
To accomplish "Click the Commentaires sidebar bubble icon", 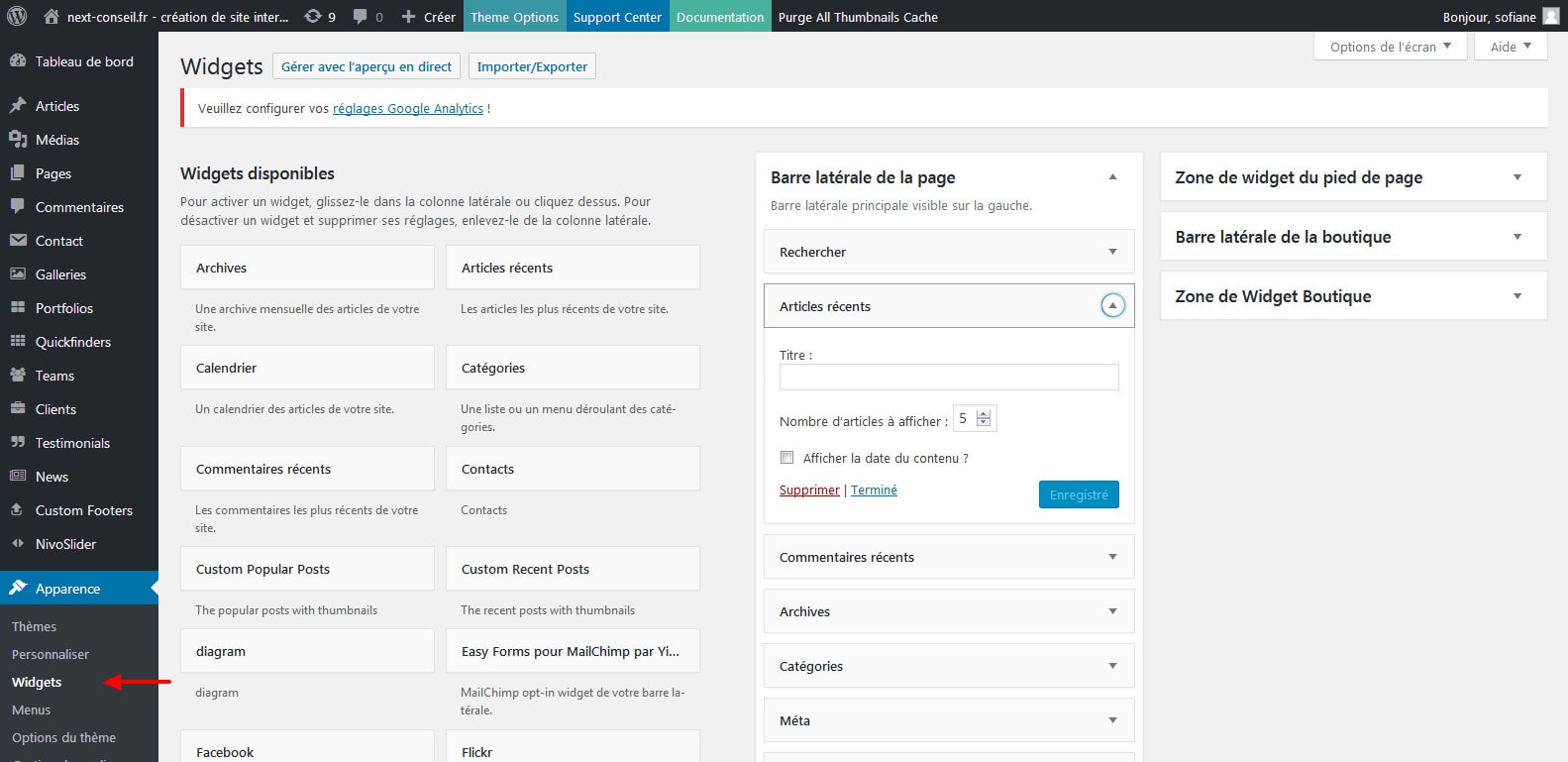I will [x=18, y=206].
